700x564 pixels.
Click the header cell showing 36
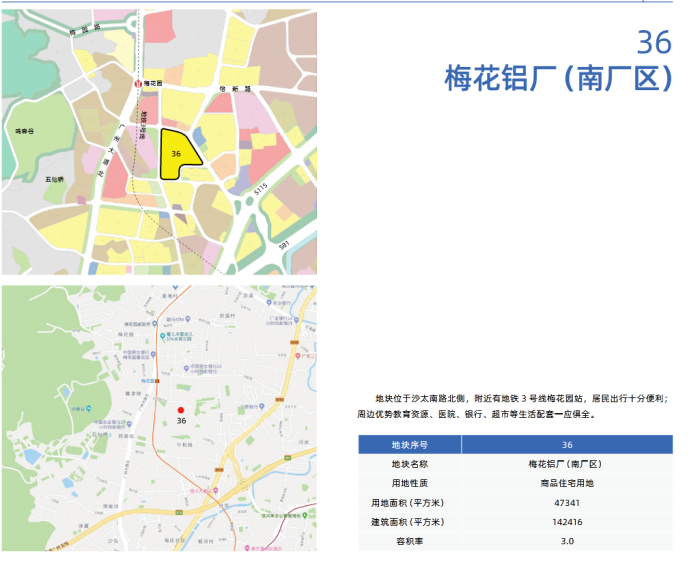567,445
